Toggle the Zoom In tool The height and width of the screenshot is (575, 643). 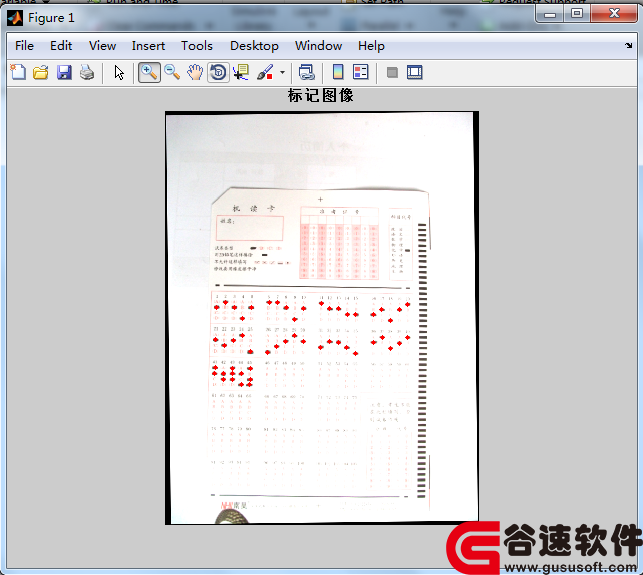pyautogui.click(x=149, y=72)
